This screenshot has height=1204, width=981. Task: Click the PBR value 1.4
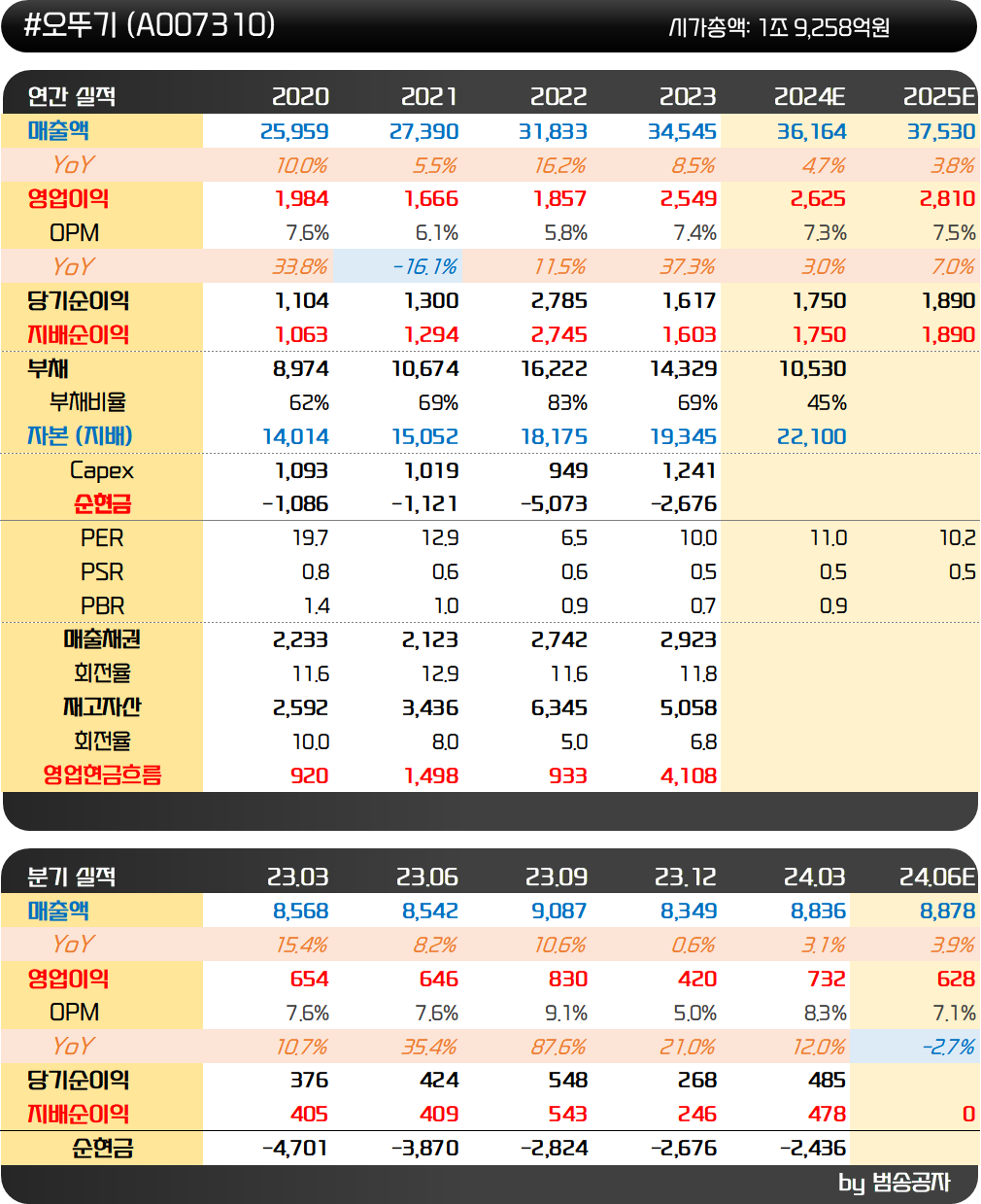click(x=317, y=606)
